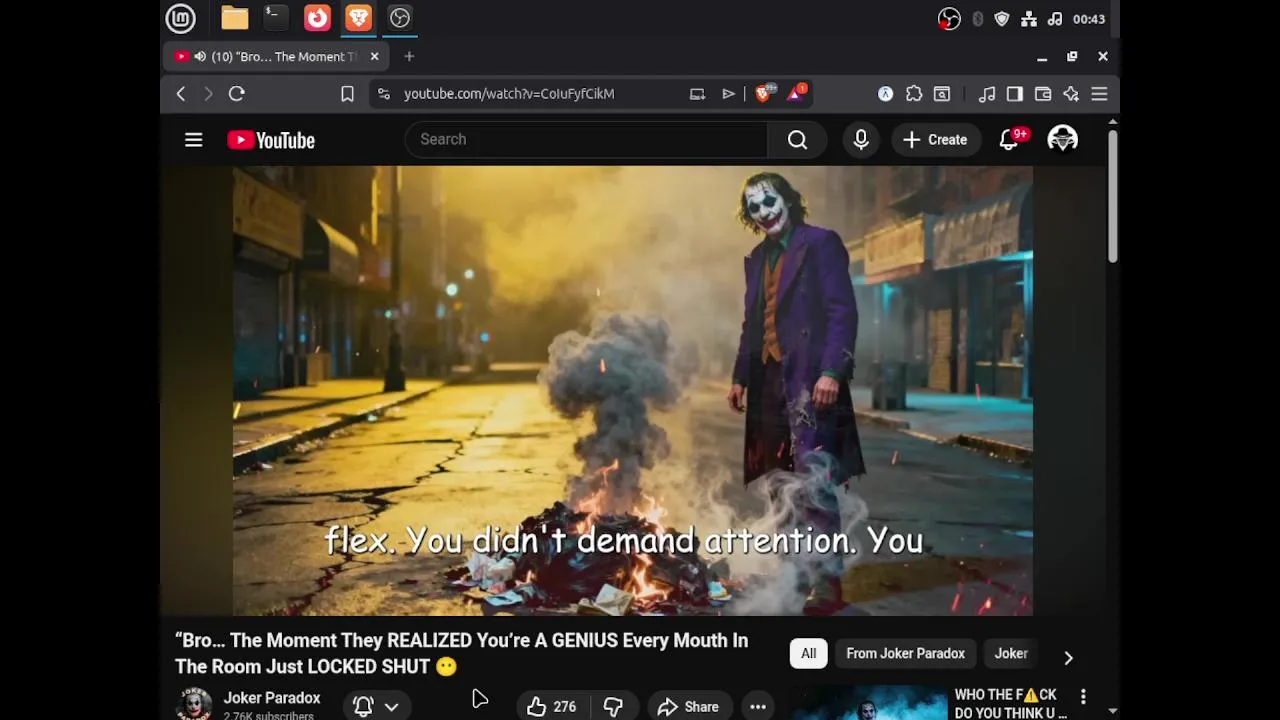Open the account avatar menu
This screenshot has height=720, width=1280.
click(1062, 140)
